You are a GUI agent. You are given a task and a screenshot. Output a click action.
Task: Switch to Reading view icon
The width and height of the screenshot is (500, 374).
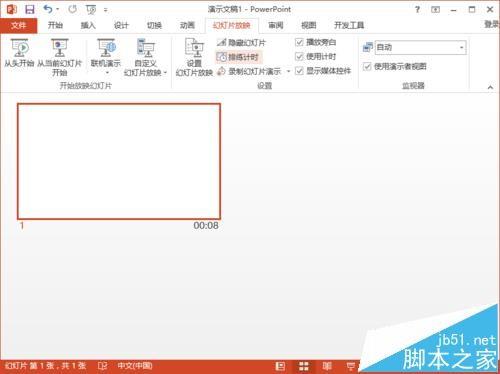(x=327, y=366)
